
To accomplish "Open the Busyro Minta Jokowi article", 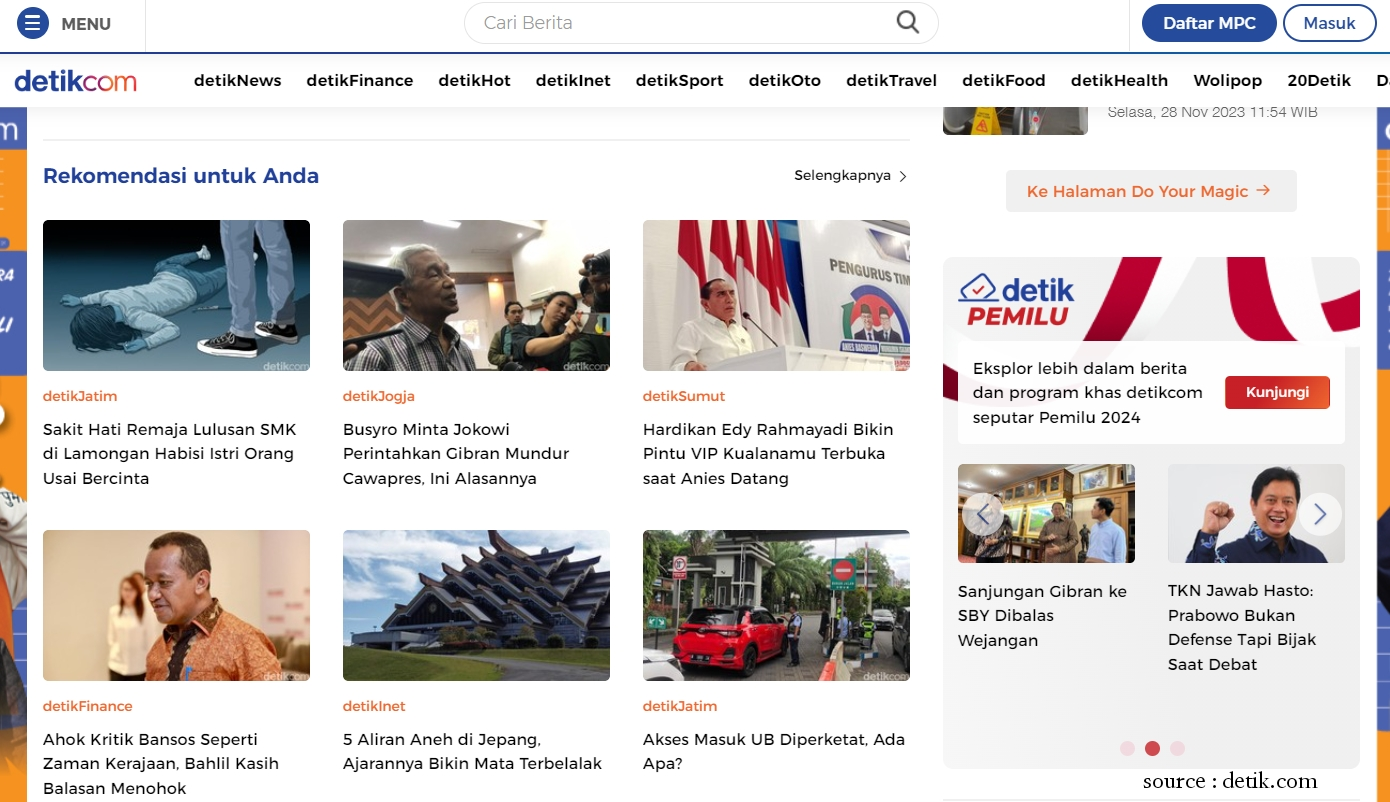I will coord(456,454).
